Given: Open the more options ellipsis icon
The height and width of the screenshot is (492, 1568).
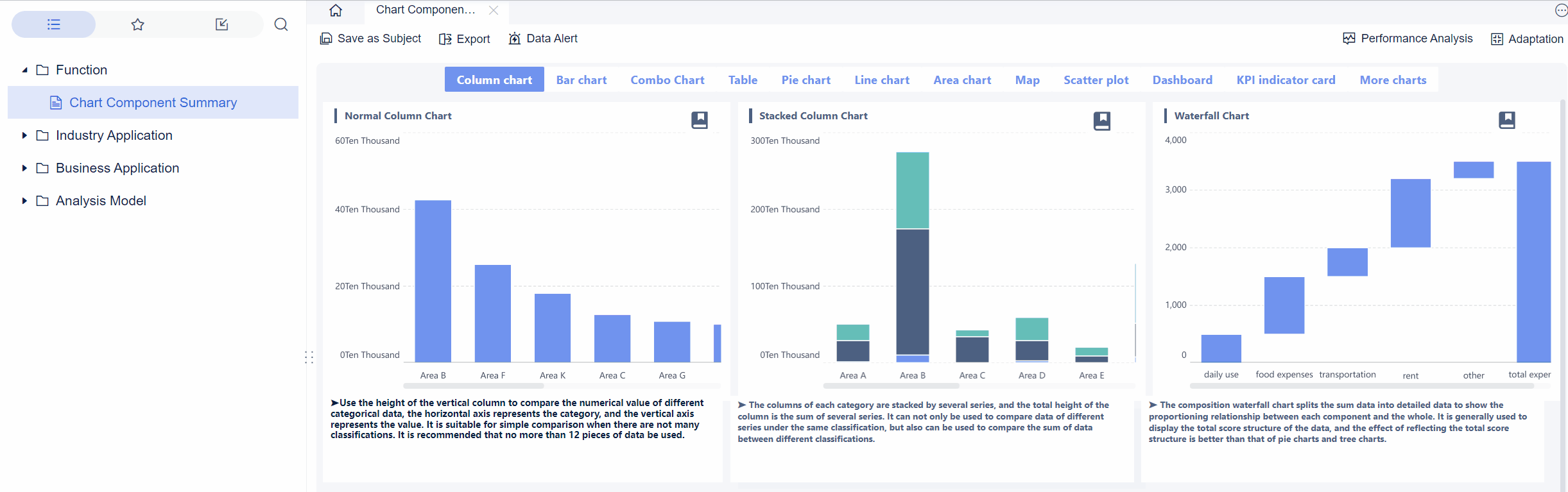Looking at the screenshot, I should (x=1561, y=10).
